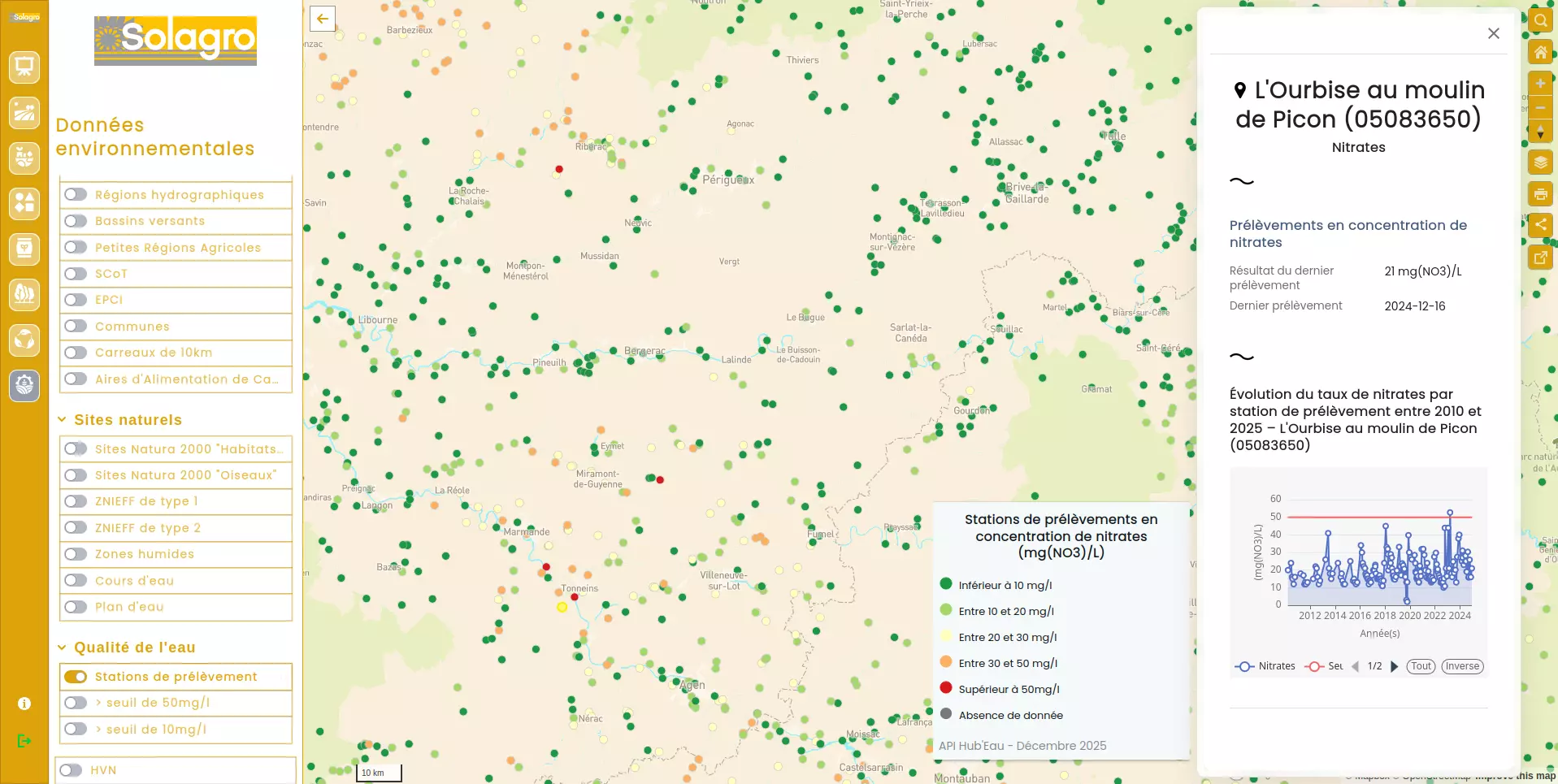Viewport: 1558px width, 784px height.
Task: Enable the Communes layer toggle
Action: pos(76,327)
